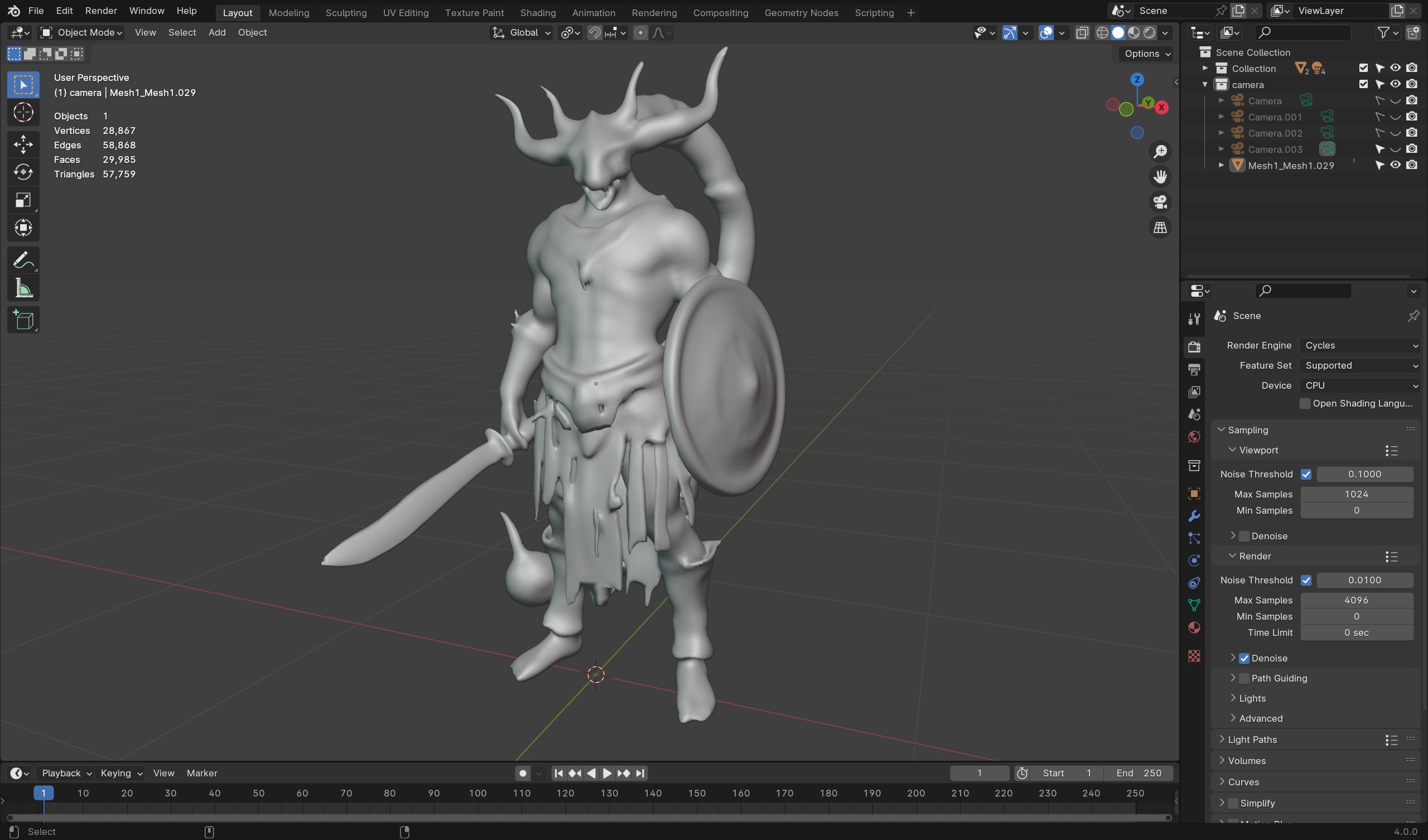
Task: Open the Tool properties tab
Action: [1194, 319]
